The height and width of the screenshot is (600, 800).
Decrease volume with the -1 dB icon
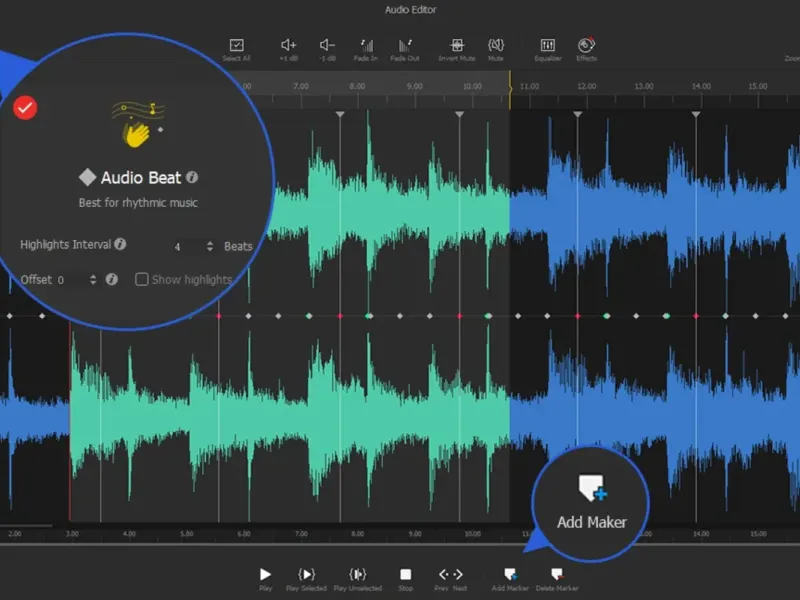(327, 45)
